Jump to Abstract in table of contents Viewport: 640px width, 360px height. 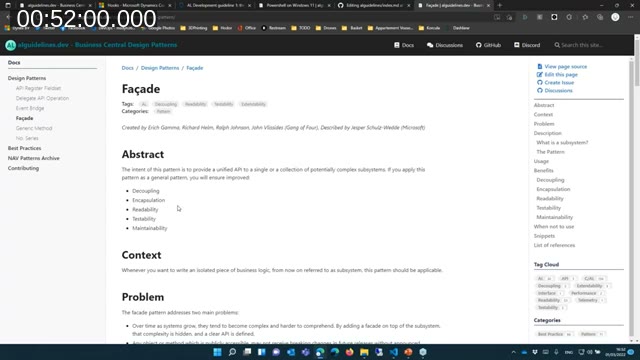click(x=544, y=105)
